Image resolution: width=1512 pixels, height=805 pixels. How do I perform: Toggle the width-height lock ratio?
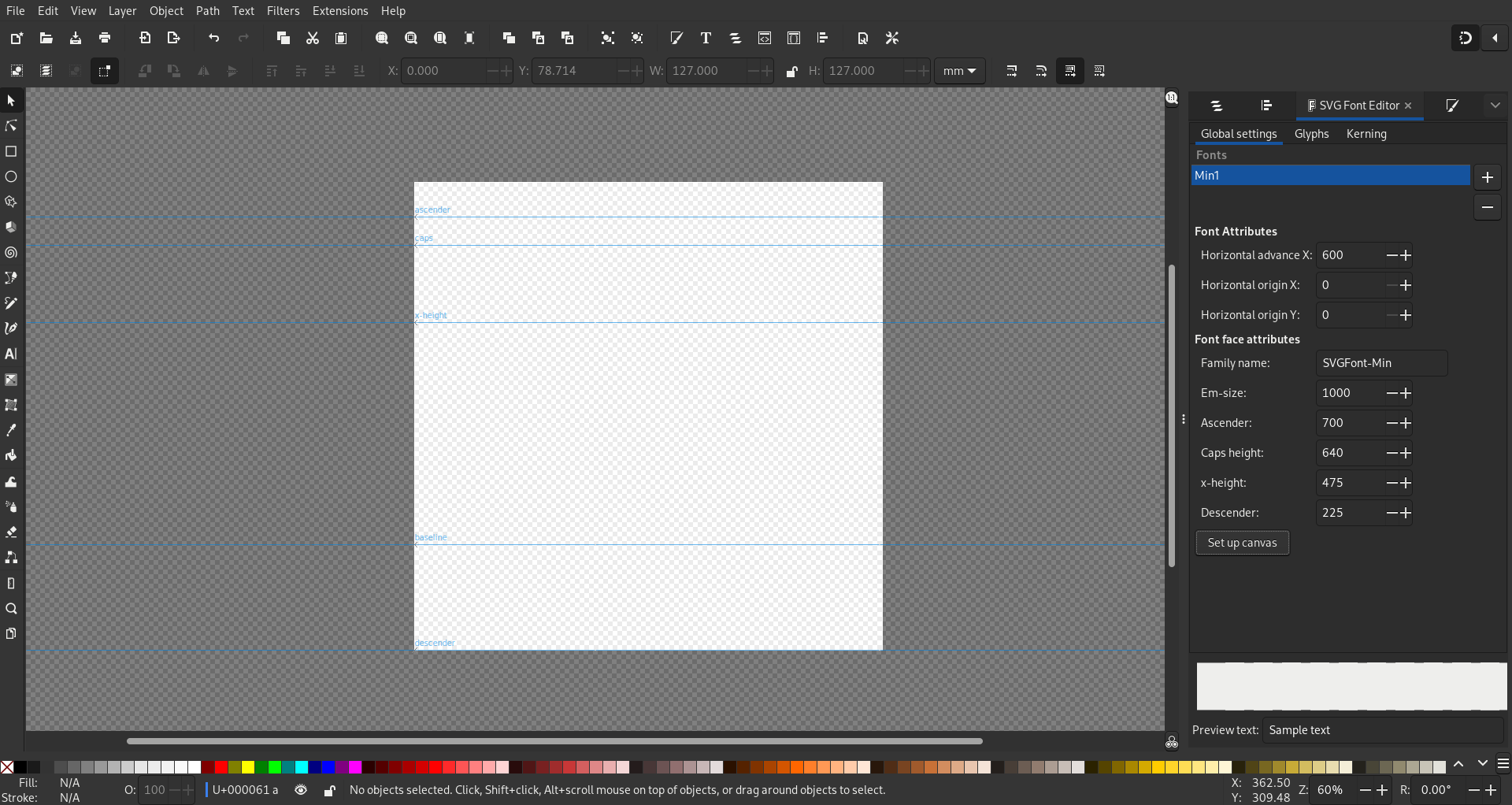click(x=791, y=72)
